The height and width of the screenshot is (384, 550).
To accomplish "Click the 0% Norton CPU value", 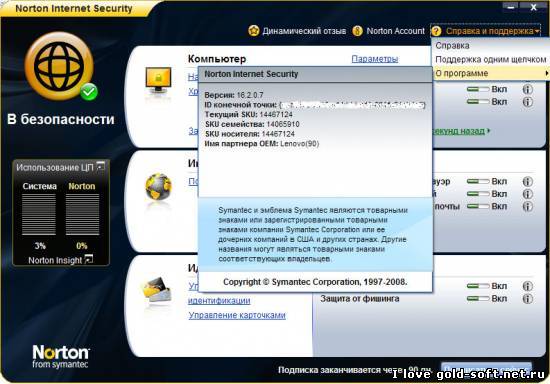I will pyautogui.click(x=82, y=246).
